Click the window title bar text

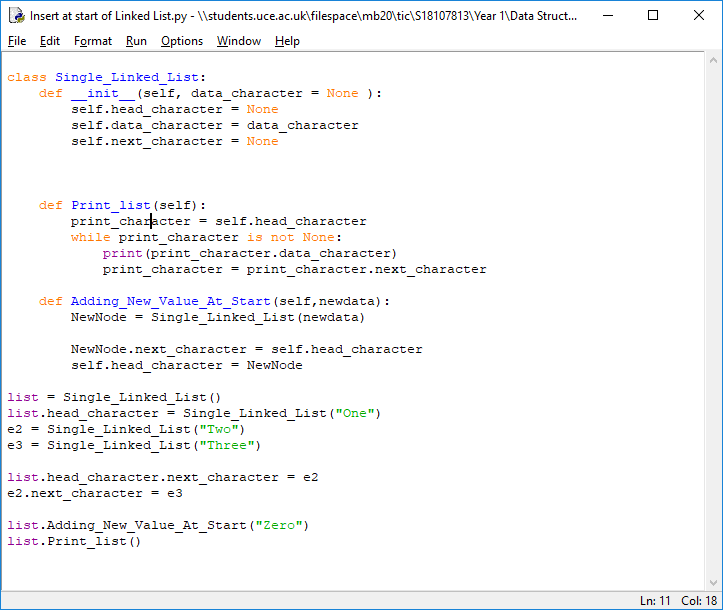300,16
